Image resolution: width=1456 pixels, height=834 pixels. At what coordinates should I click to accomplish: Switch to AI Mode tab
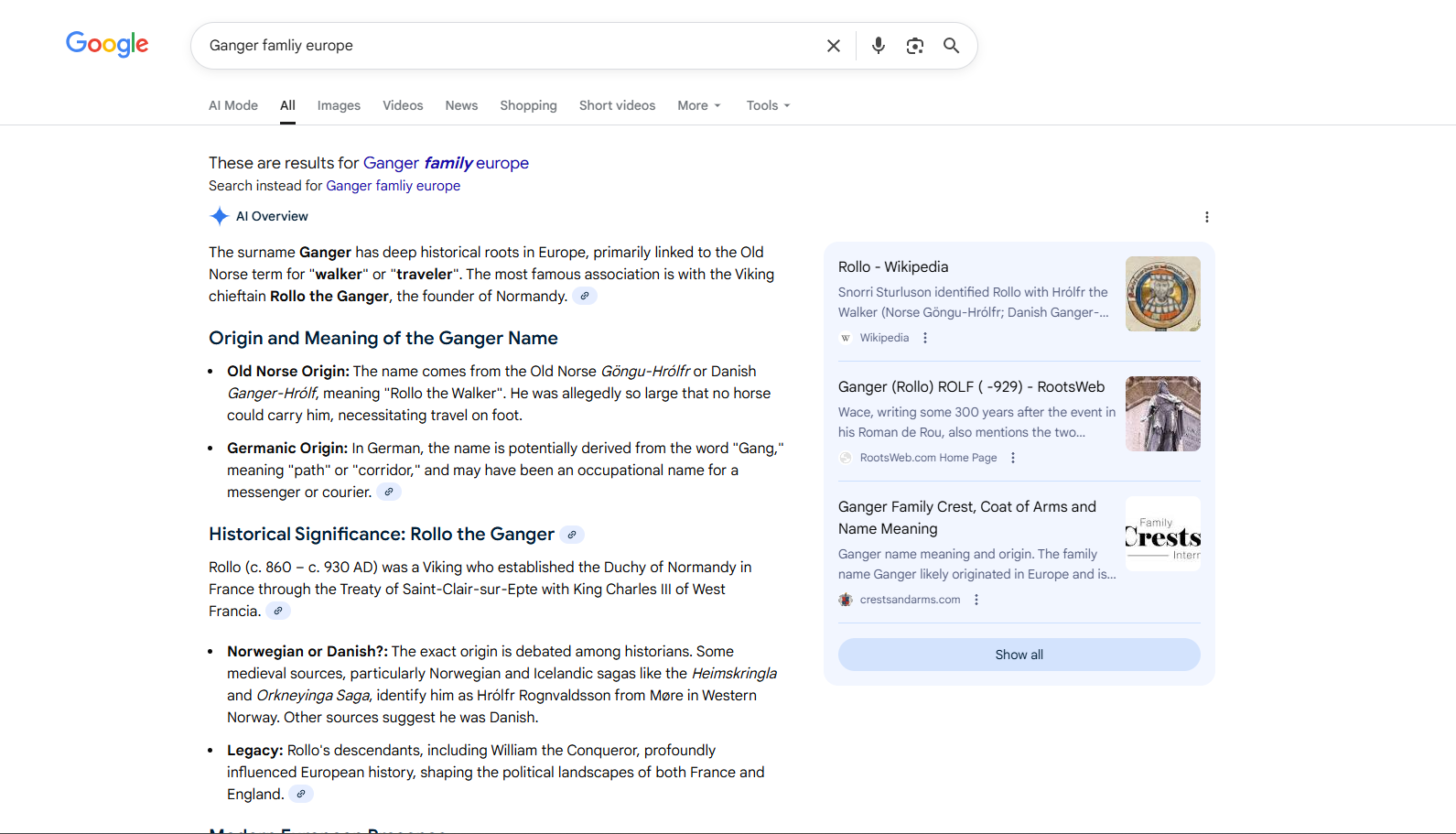[233, 105]
